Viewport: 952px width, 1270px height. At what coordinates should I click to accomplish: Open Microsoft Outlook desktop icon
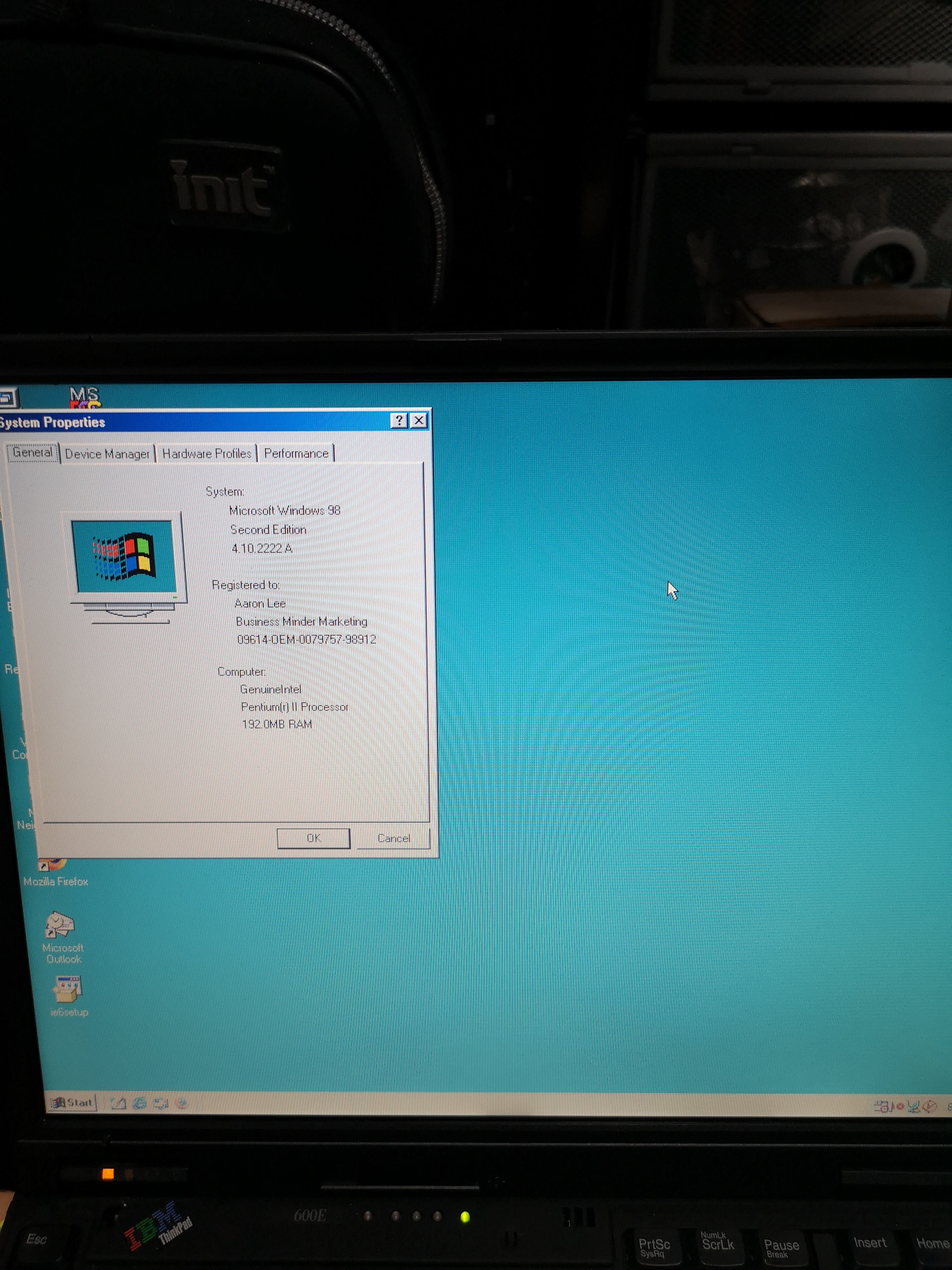tap(62, 938)
